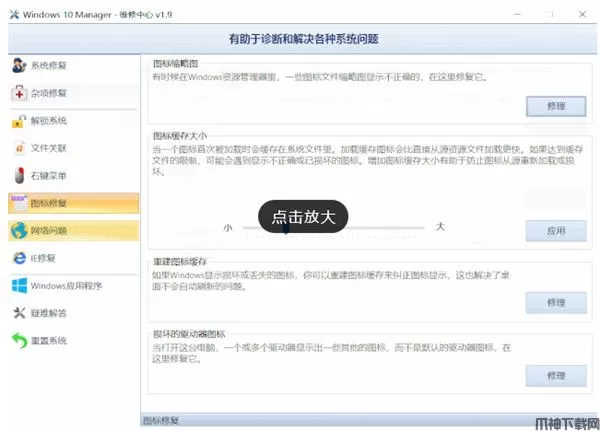The width and height of the screenshot is (600, 431).
Task: Click 修理 button under 重建图标缓存
Action: click(x=556, y=303)
